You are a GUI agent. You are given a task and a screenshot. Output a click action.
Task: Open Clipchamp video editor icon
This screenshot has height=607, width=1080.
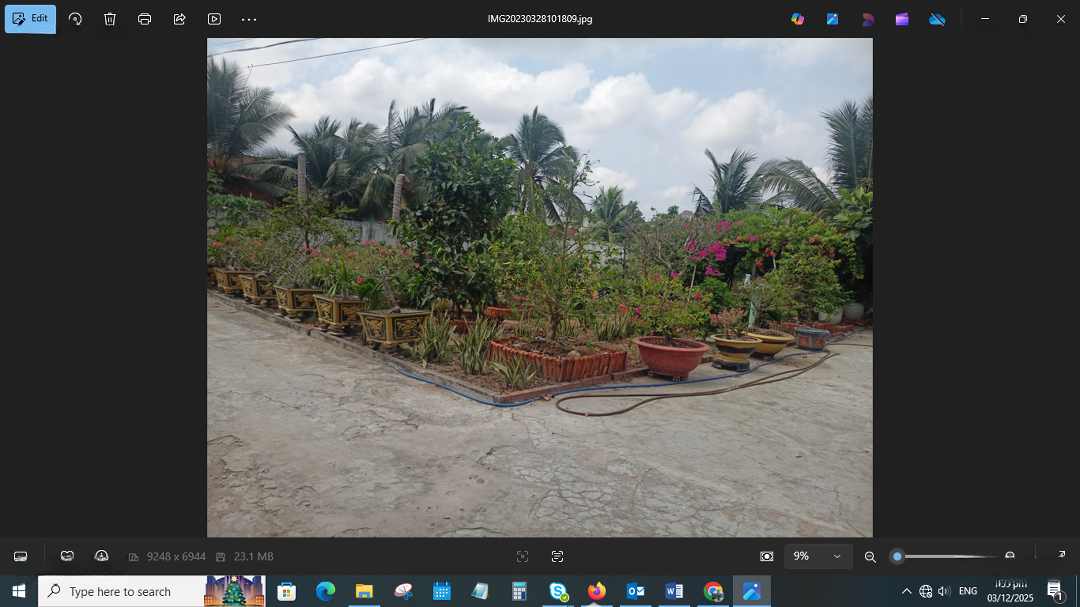[902, 19]
